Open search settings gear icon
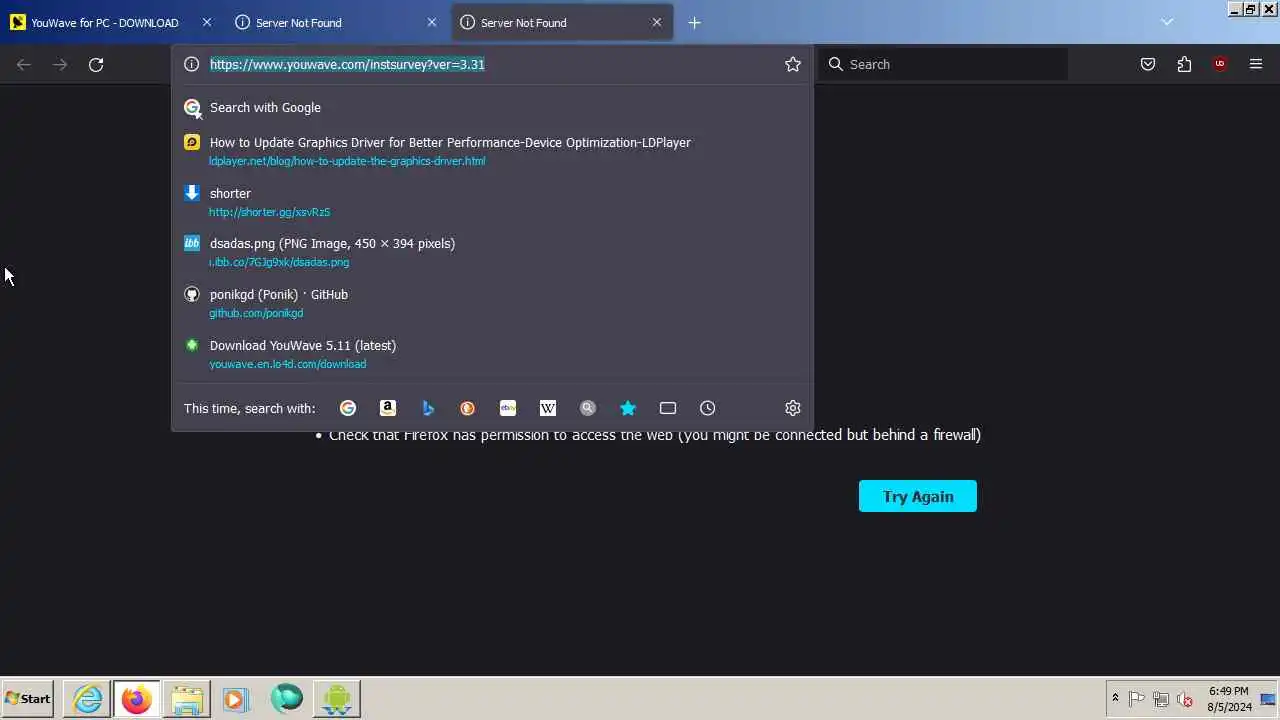The height and width of the screenshot is (720, 1280). [x=793, y=408]
